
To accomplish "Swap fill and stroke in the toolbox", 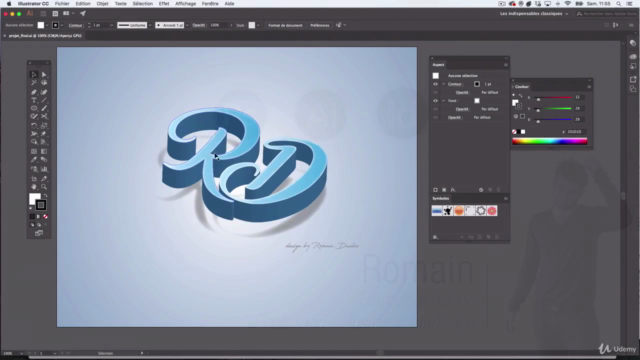I will [x=45, y=196].
